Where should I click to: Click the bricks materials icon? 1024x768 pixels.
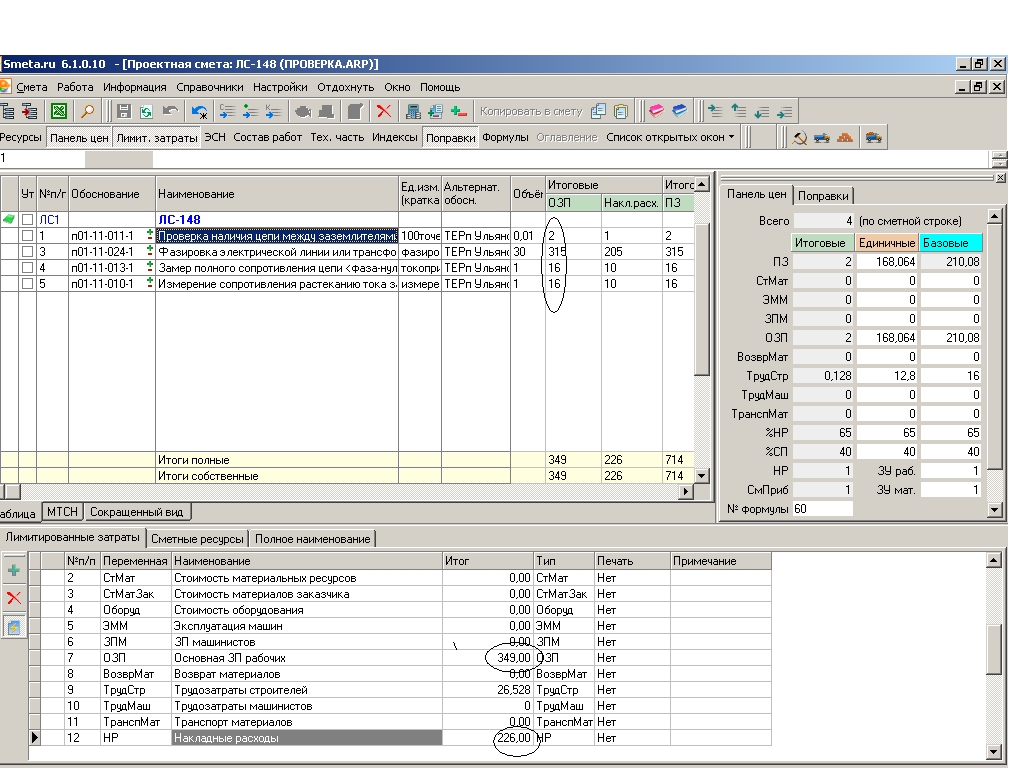[x=845, y=138]
